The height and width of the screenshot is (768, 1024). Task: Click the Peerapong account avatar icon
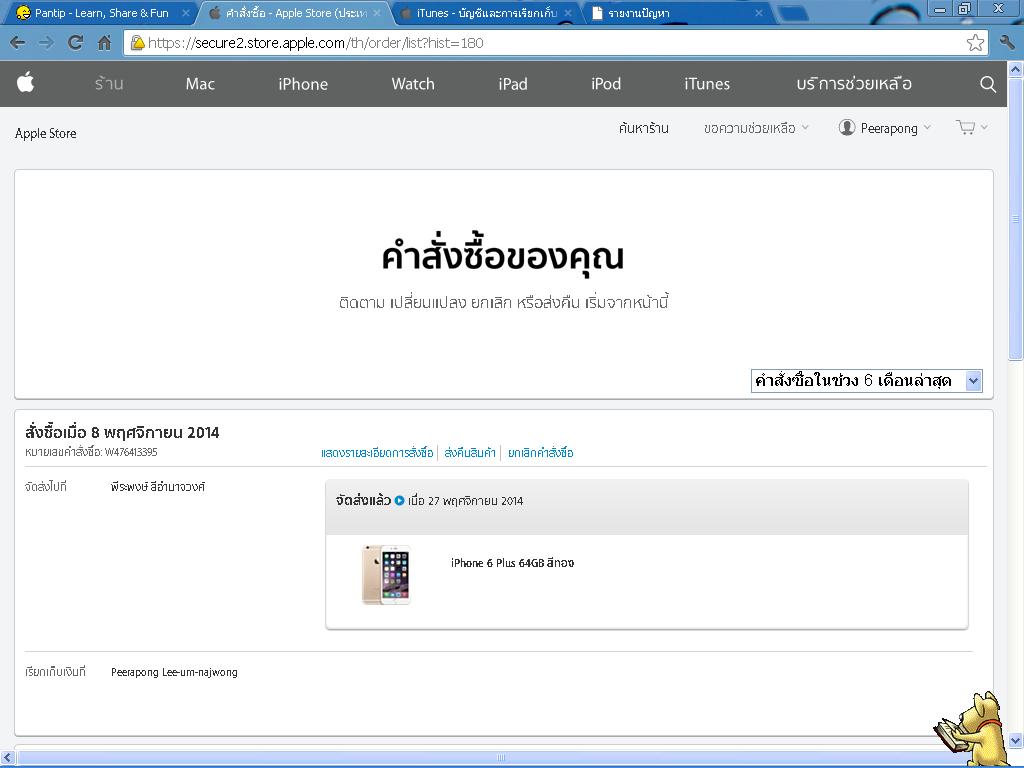tap(847, 127)
